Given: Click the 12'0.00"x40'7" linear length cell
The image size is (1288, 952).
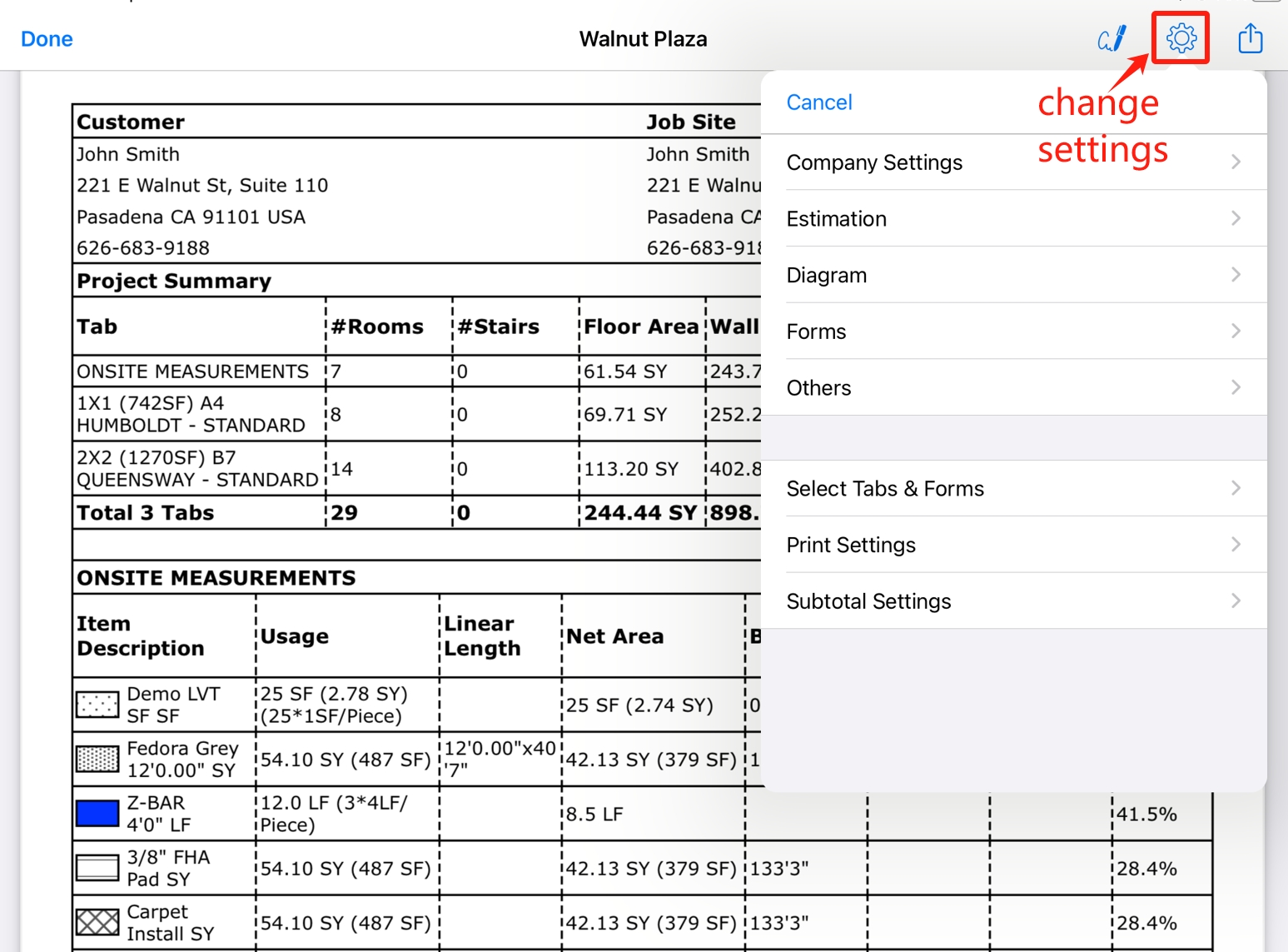Looking at the screenshot, I should 500,759.
